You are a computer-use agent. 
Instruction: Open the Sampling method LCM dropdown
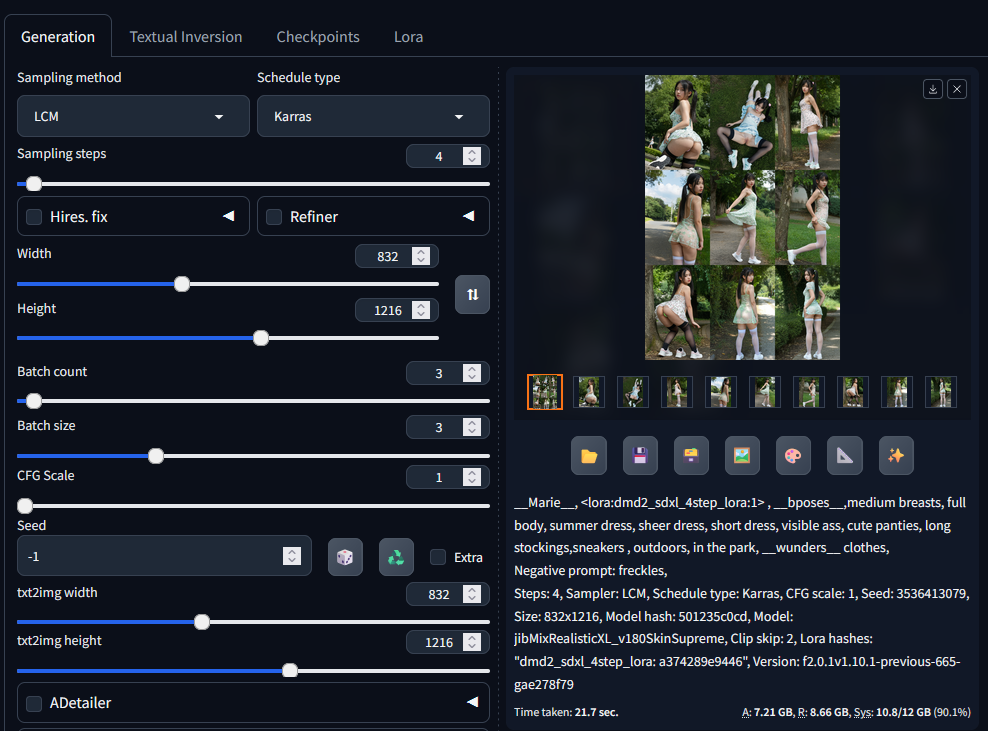tap(134, 117)
